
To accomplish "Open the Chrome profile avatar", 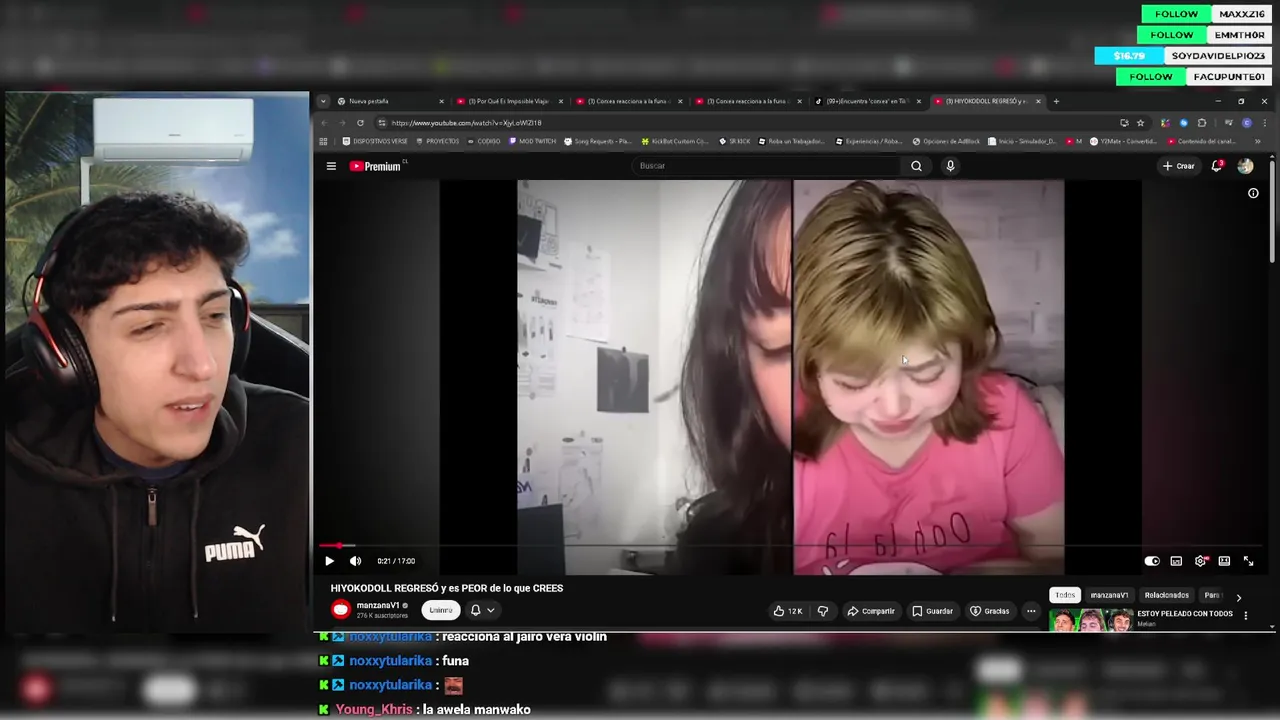I will click(x=1246, y=123).
